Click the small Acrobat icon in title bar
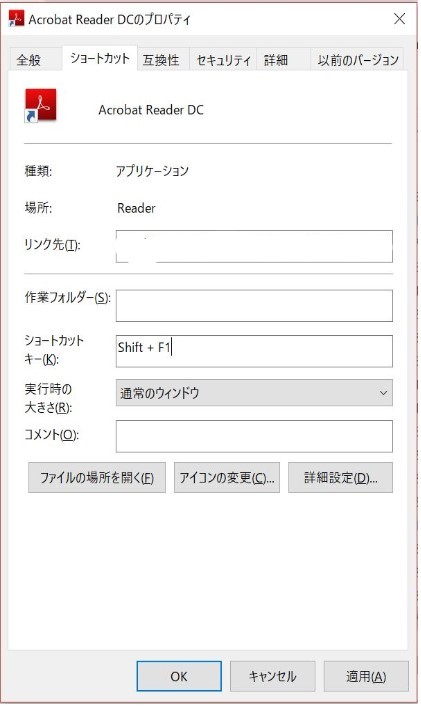The image size is (421, 708). pos(16,19)
